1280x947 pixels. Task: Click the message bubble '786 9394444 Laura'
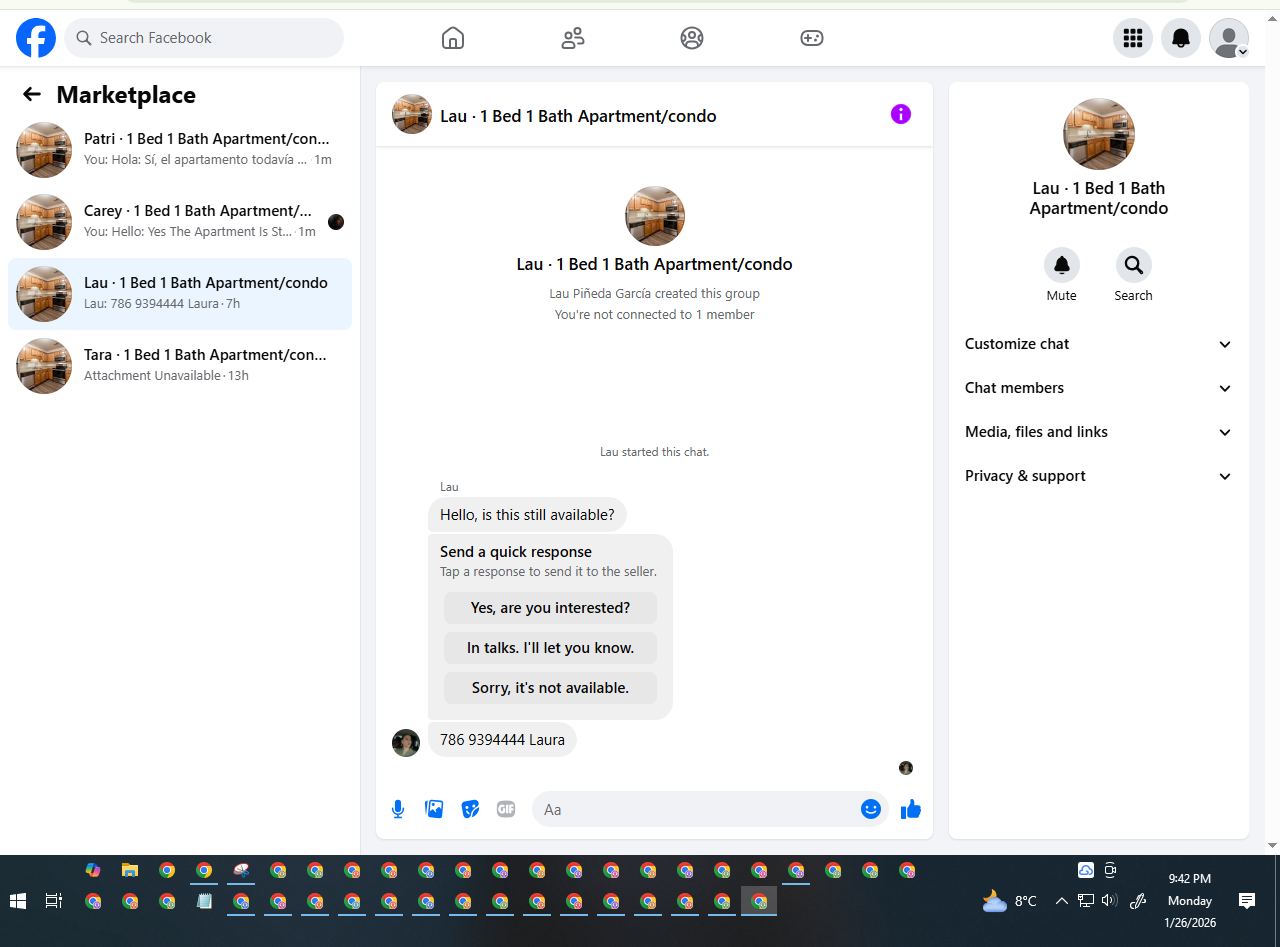point(502,740)
